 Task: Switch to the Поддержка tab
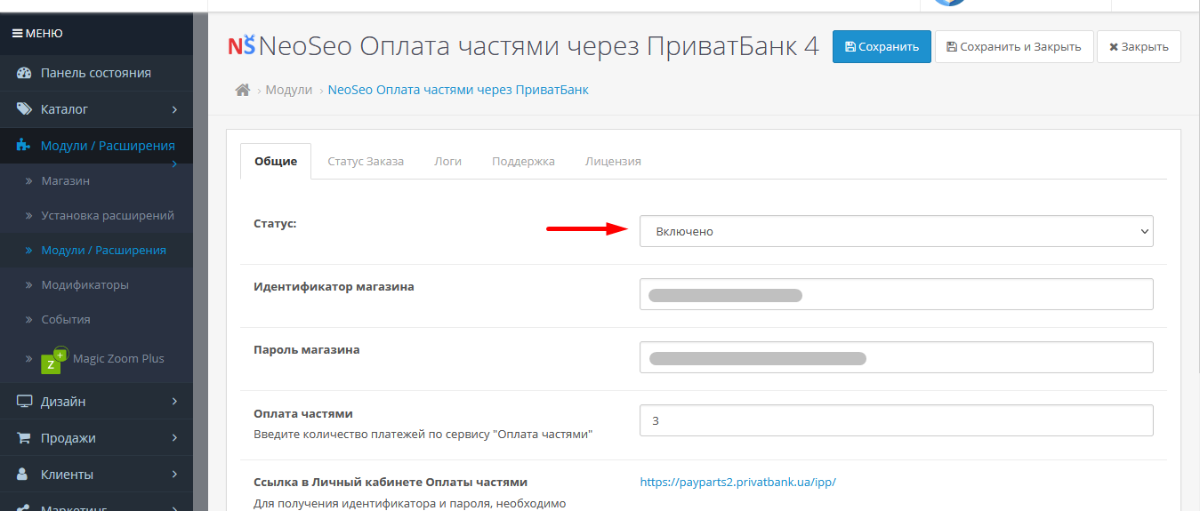523,161
